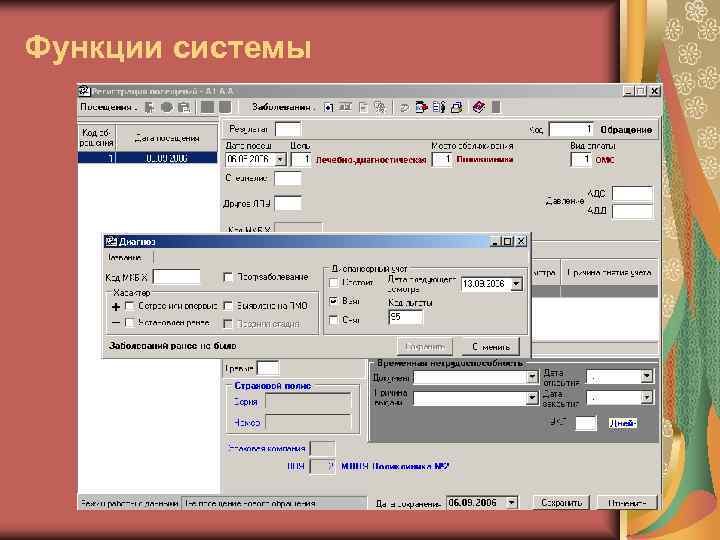Click Сохранить at the bottom of main window
Image resolution: width=720 pixels, height=540 pixels.
(x=561, y=503)
